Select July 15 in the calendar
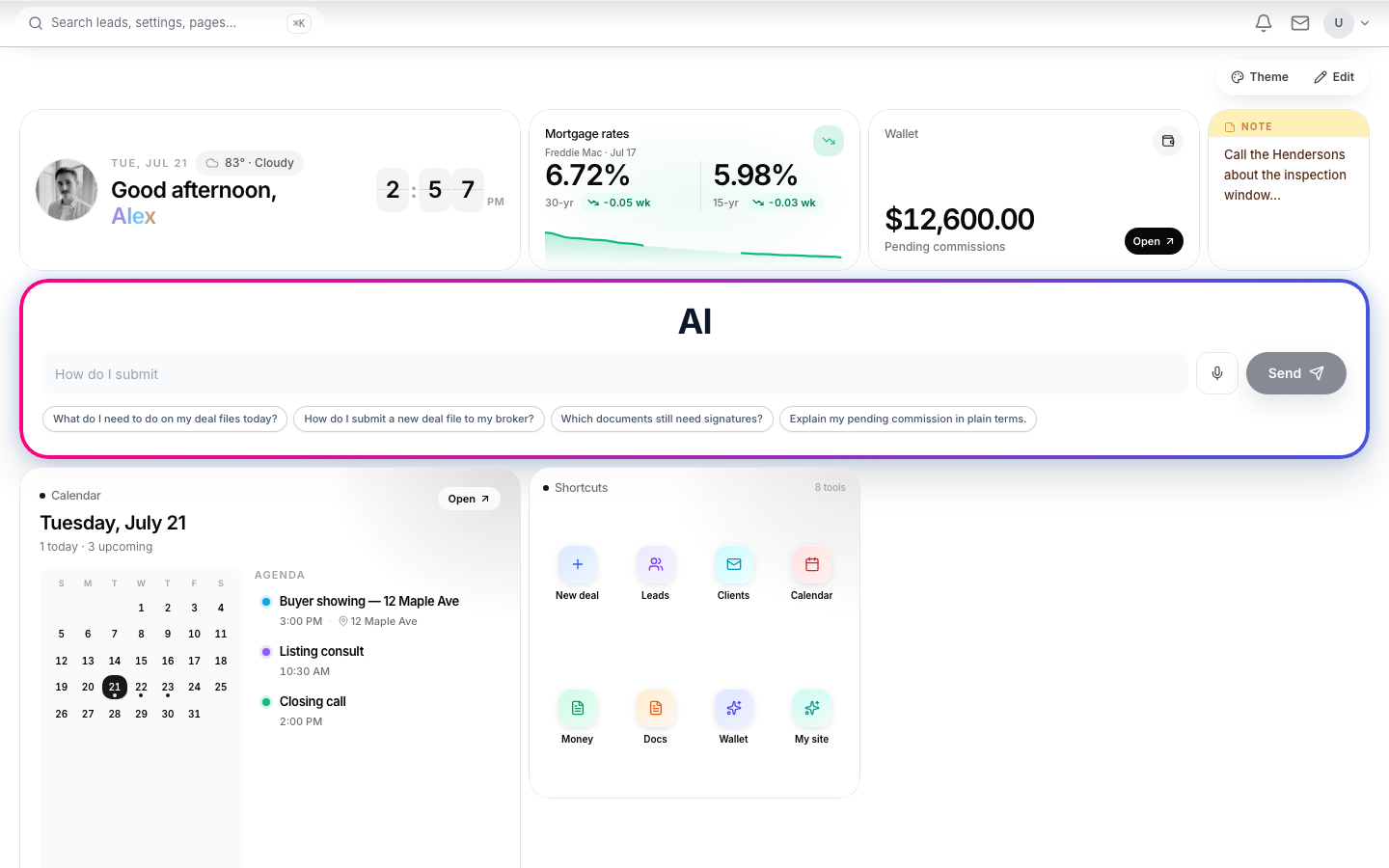1389x868 pixels. pyautogui.click(x=141, y=661)
